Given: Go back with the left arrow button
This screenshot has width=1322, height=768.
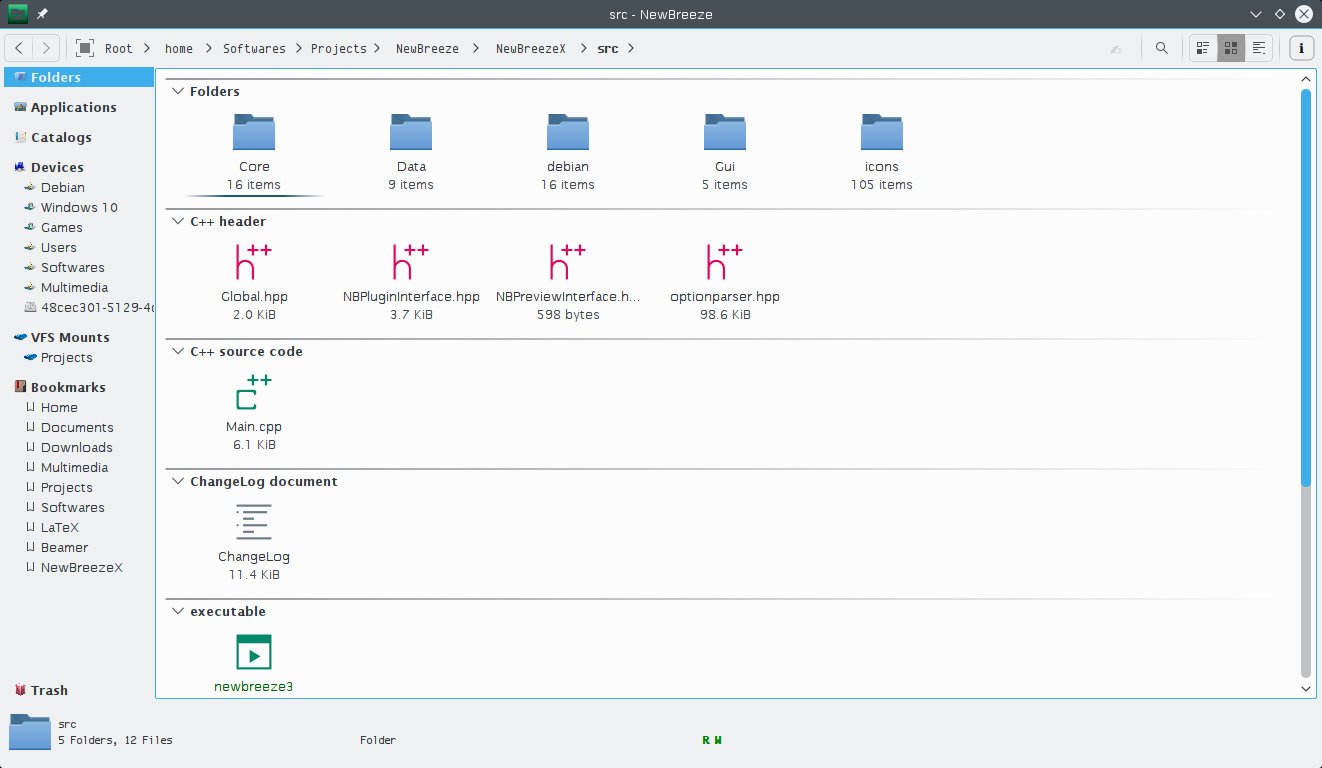Looking at the screenshot, I should click(20, 47).
